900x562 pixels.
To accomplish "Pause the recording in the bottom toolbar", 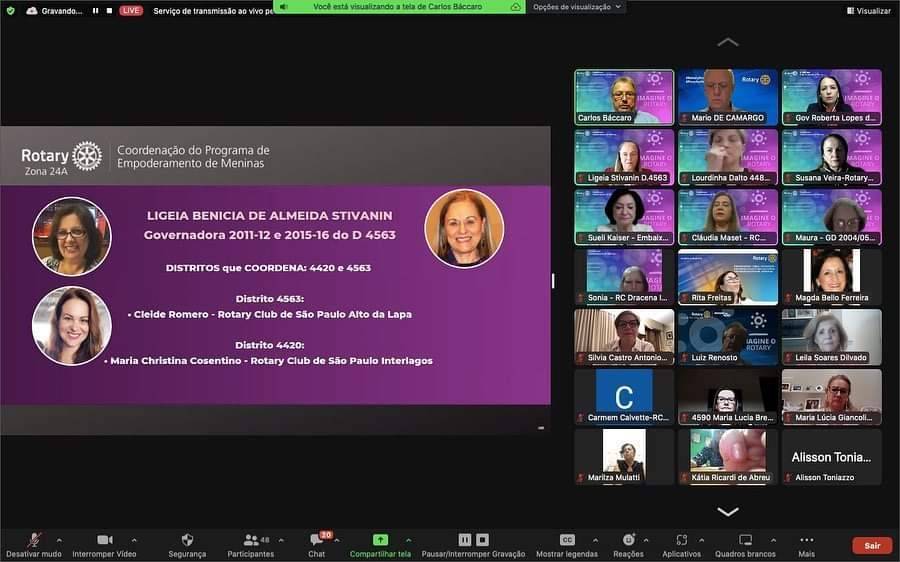I will [465, 540].
